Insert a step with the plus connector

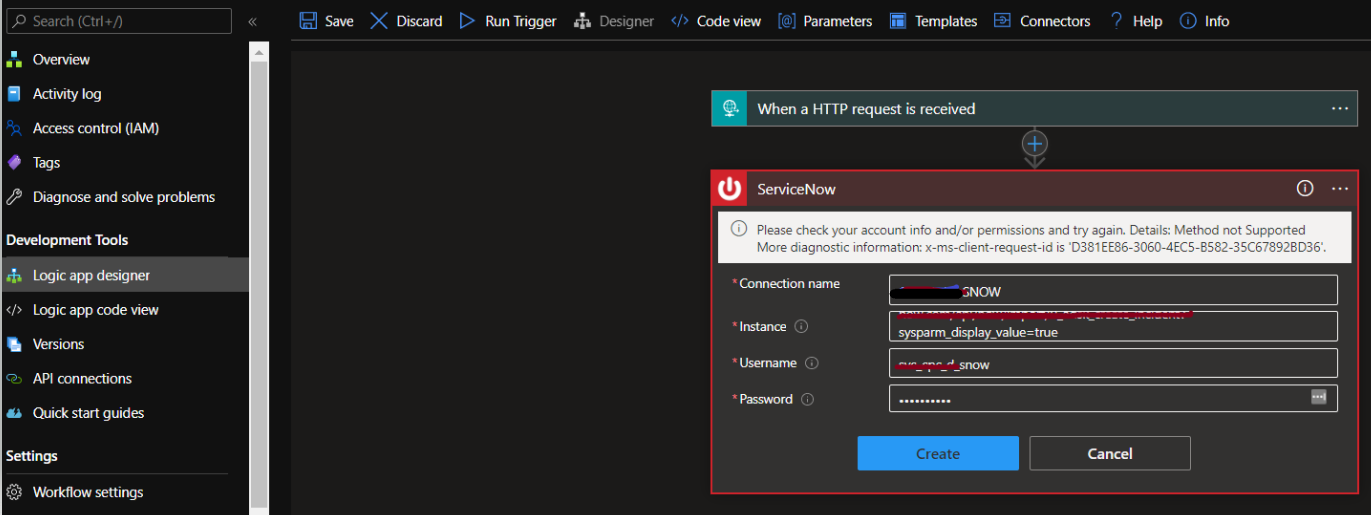(x=1035, y=144)
